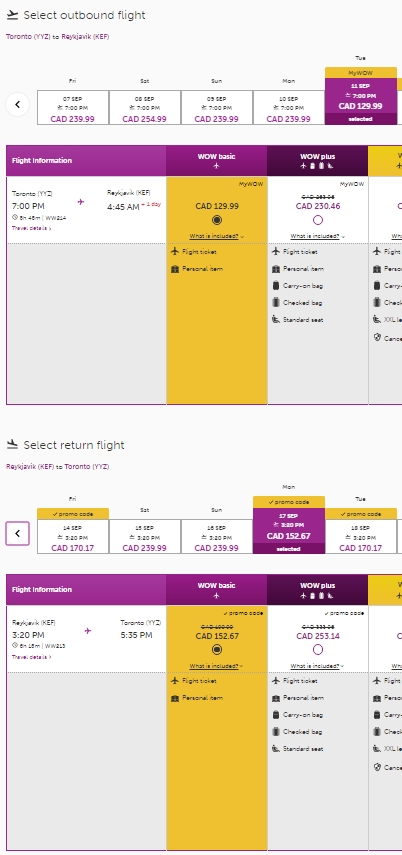402x855 pixels.
Task: Click the outbound WOW plus column header
Action: pyautogui.click(x=318, y=161)
